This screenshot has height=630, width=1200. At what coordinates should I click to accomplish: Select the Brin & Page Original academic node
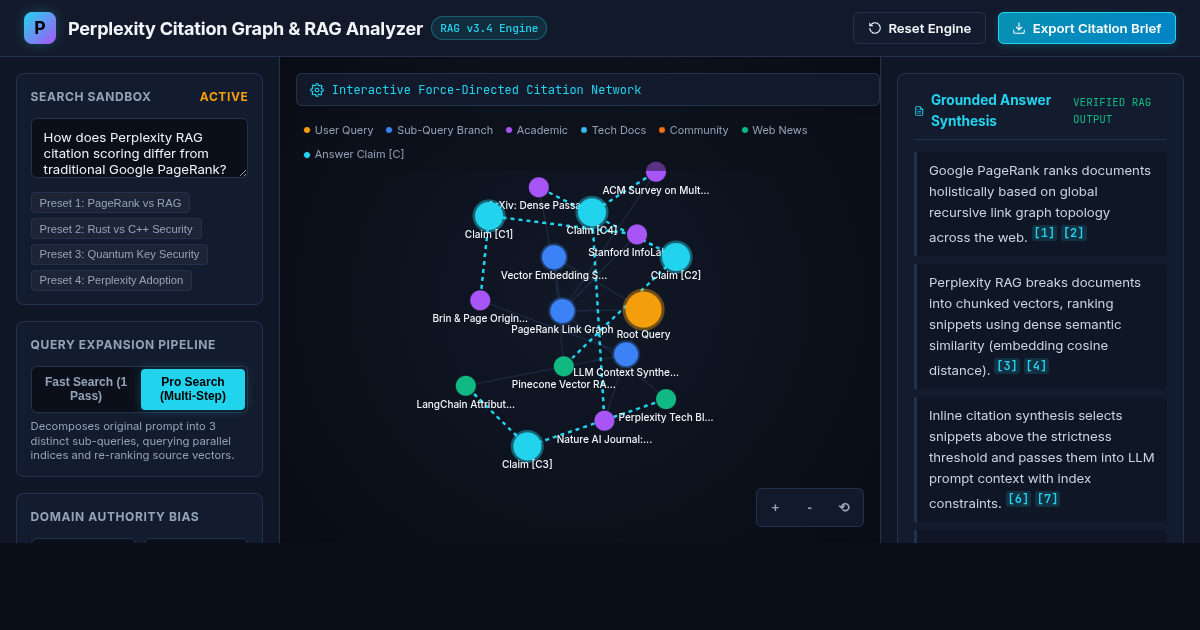click(480, 300)
